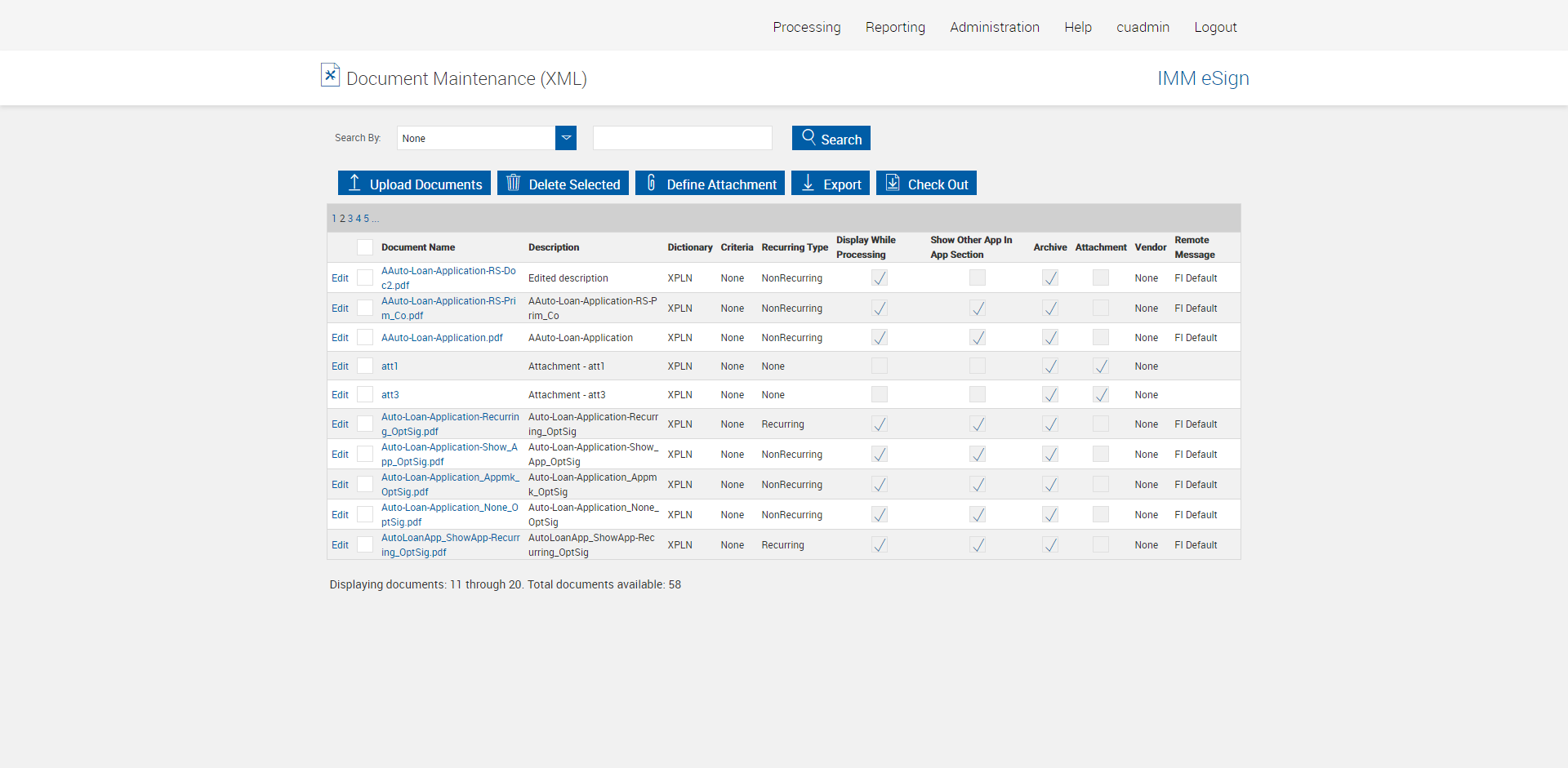Open the Search By dropdown arrow
This screenshot has width=1568, height=768.
coord(566,138)
